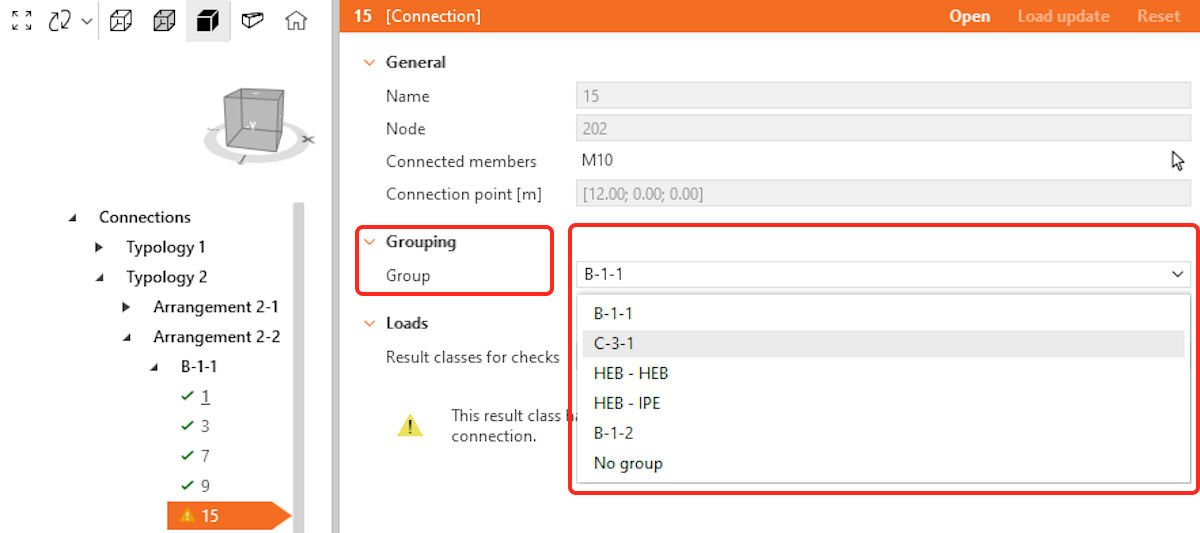Screen dimensions: 1200x533
Task: Reset to home view
Action: coord(296,20)
